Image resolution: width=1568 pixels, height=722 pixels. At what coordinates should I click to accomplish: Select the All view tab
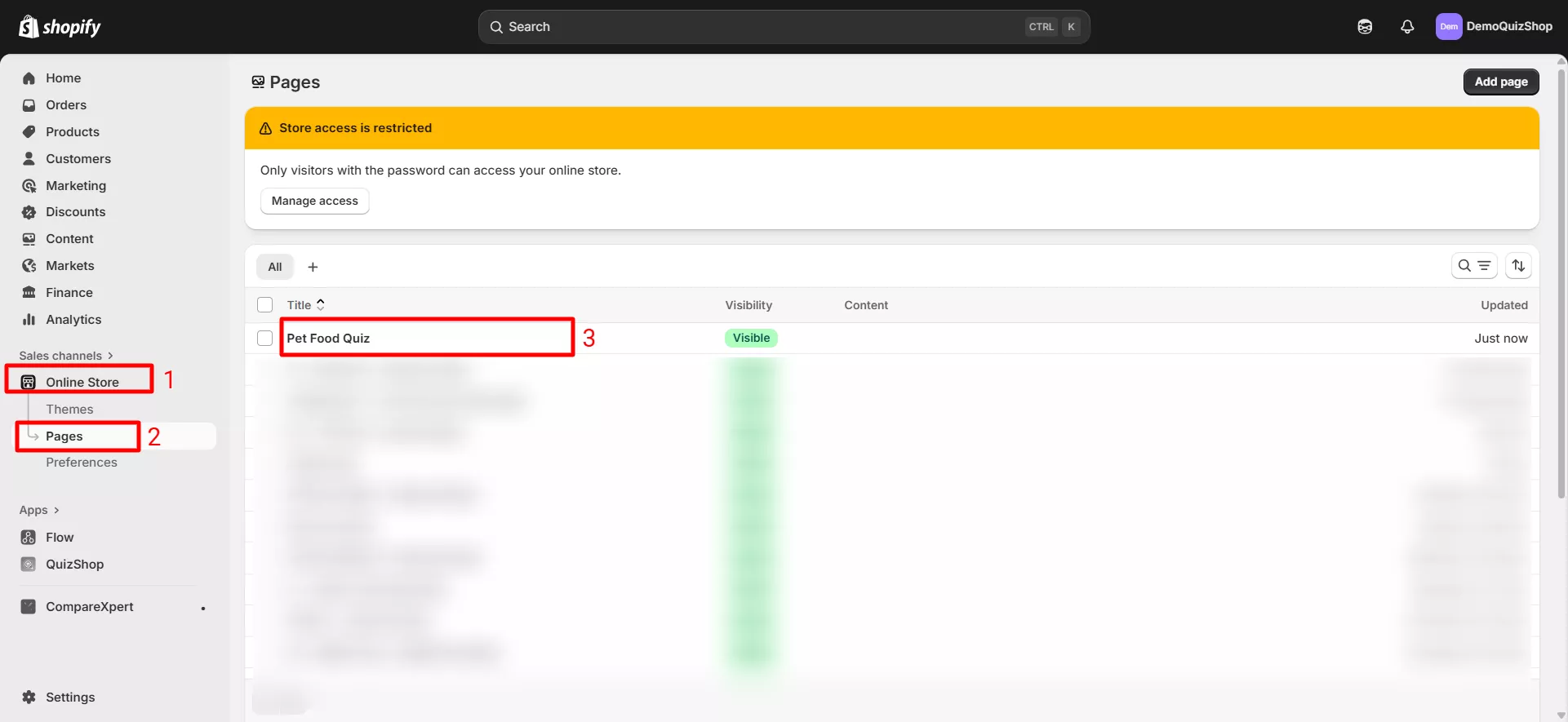pos(275,267)
